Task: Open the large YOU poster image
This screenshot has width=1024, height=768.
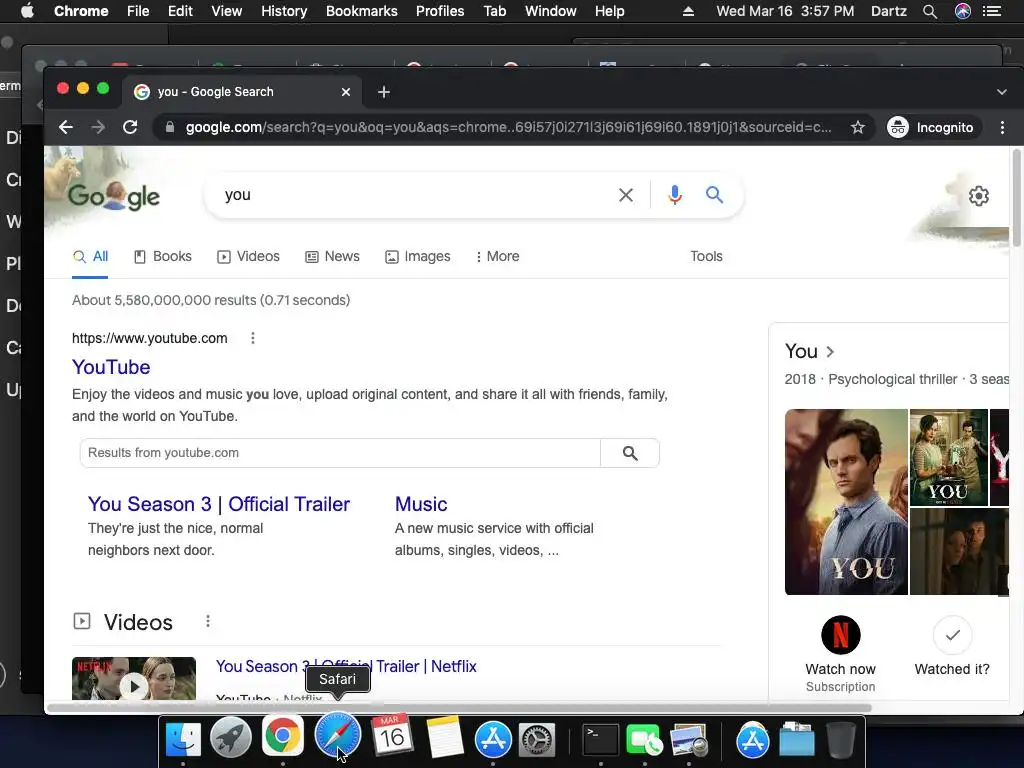Action: tap(846, 502)
